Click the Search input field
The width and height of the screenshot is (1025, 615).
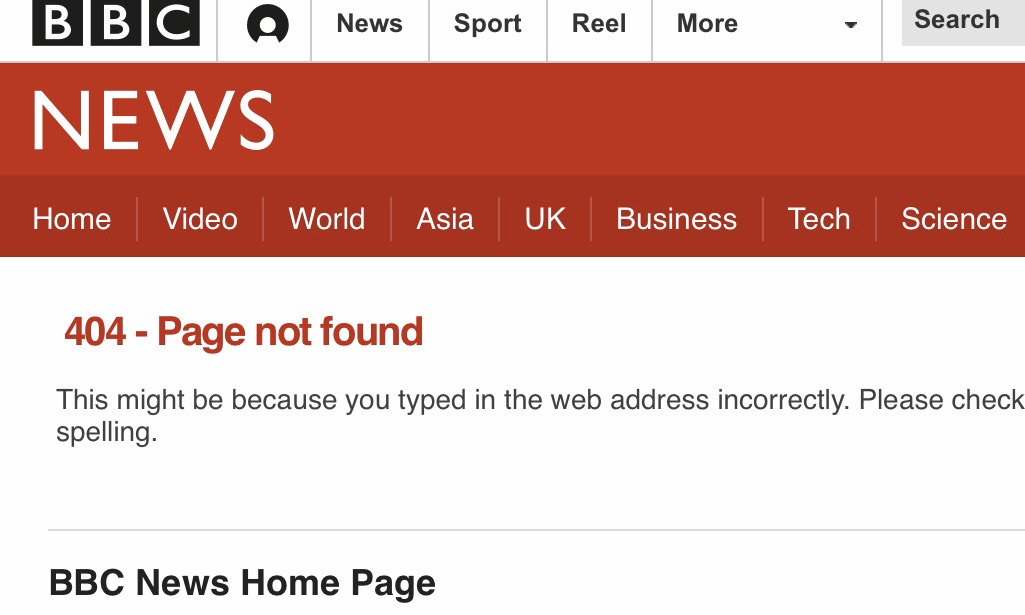coord(962,21)
